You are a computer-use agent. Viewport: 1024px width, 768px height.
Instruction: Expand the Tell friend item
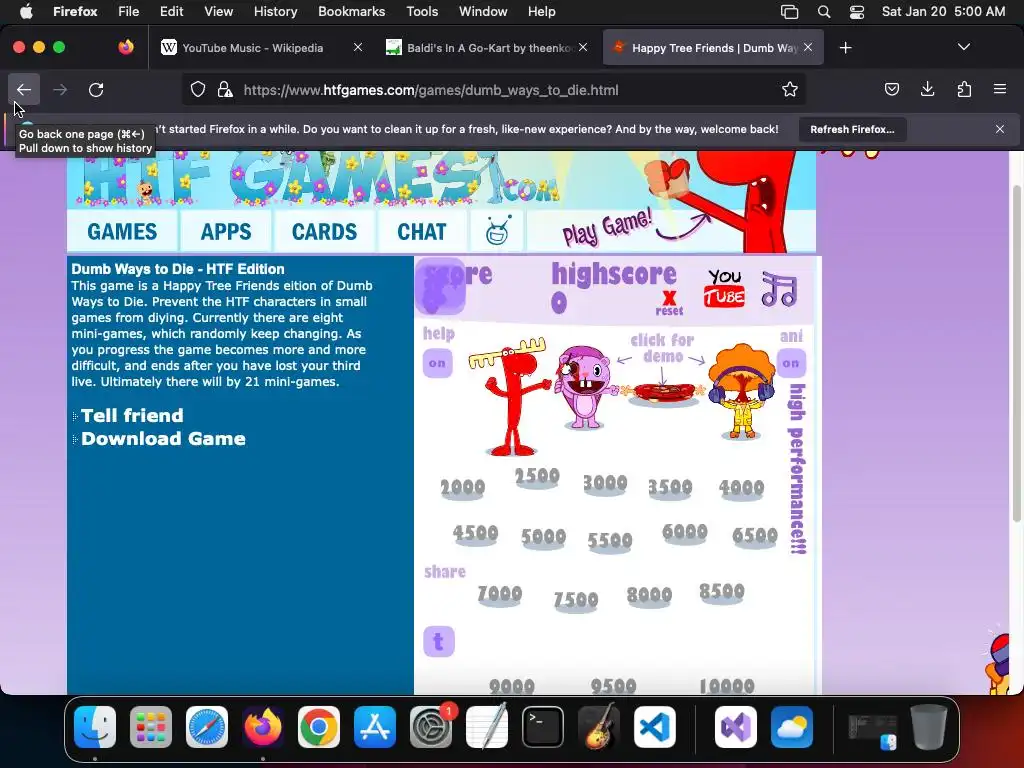pos(132,415)
